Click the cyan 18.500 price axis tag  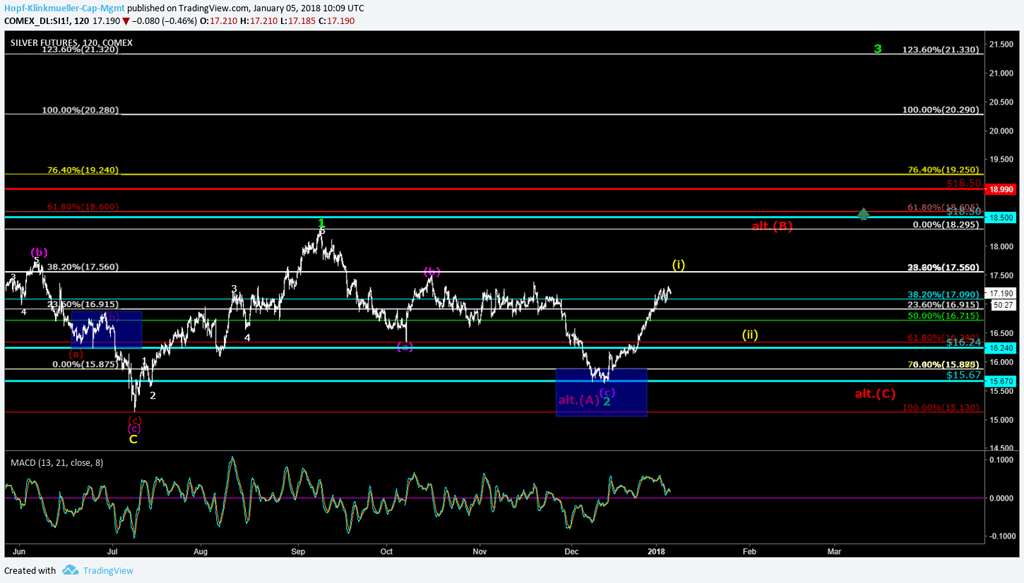coord(1000,217)
